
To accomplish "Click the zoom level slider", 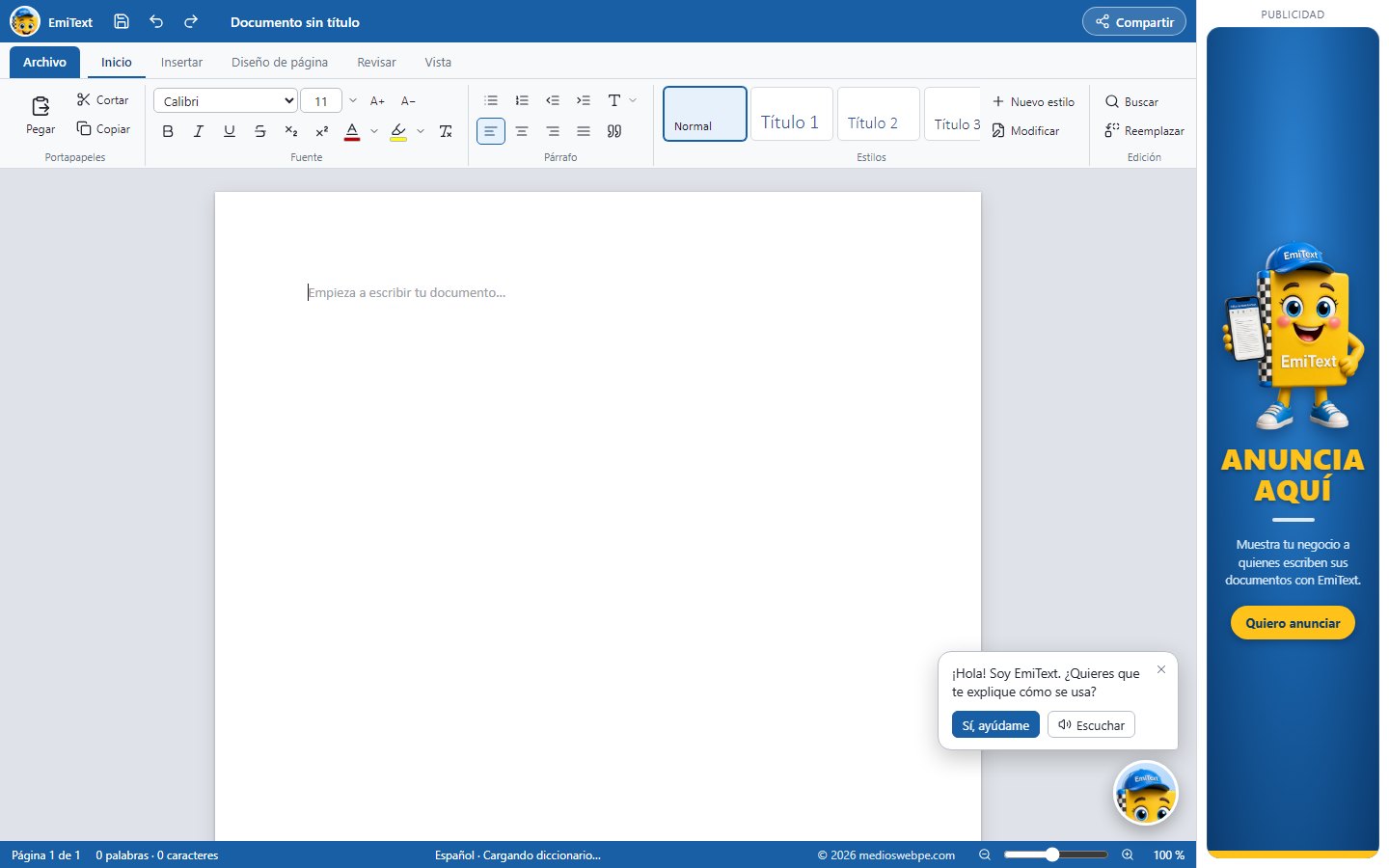I will coord(1056,854).
